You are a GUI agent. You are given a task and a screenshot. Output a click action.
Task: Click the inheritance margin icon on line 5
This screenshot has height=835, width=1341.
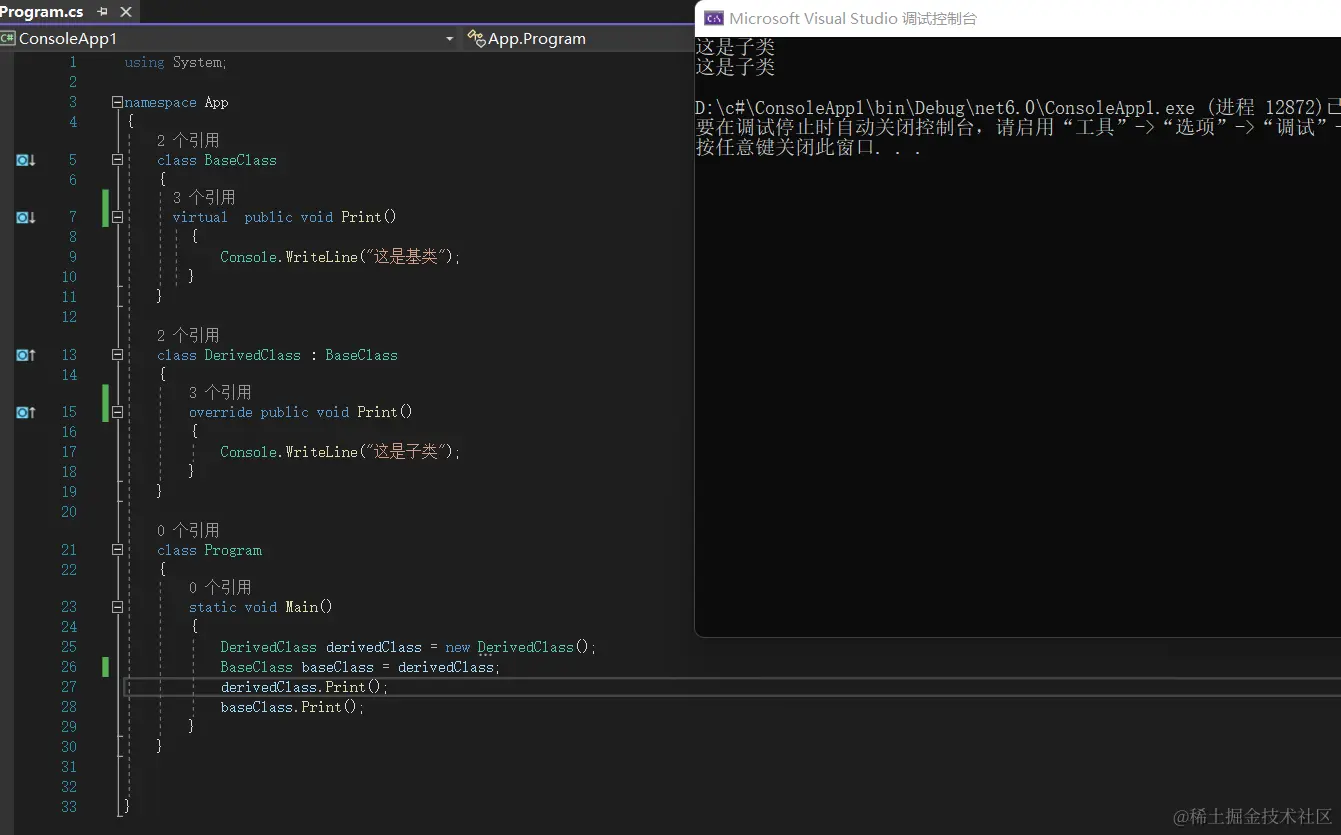point(25,160)
